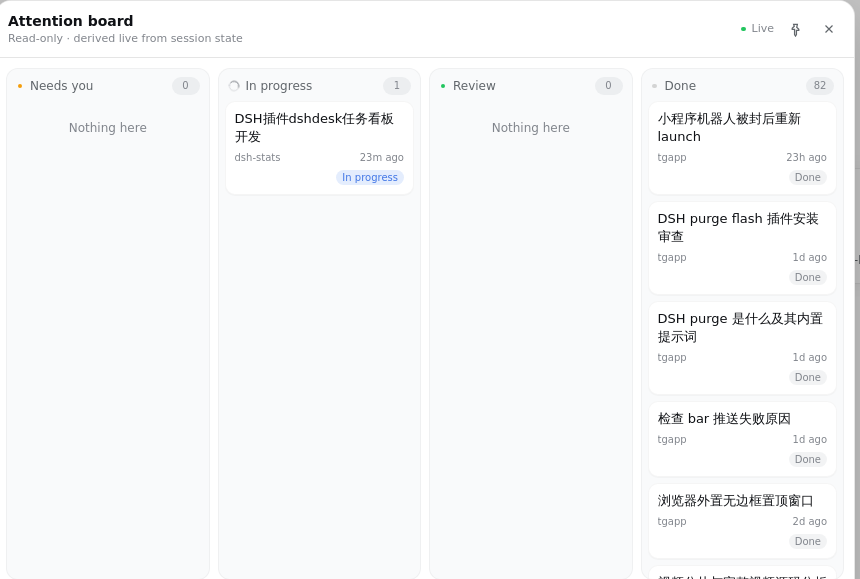
Task: Open the DSH插件dshdesk任务看板开发 card
Action: [319, 148]
